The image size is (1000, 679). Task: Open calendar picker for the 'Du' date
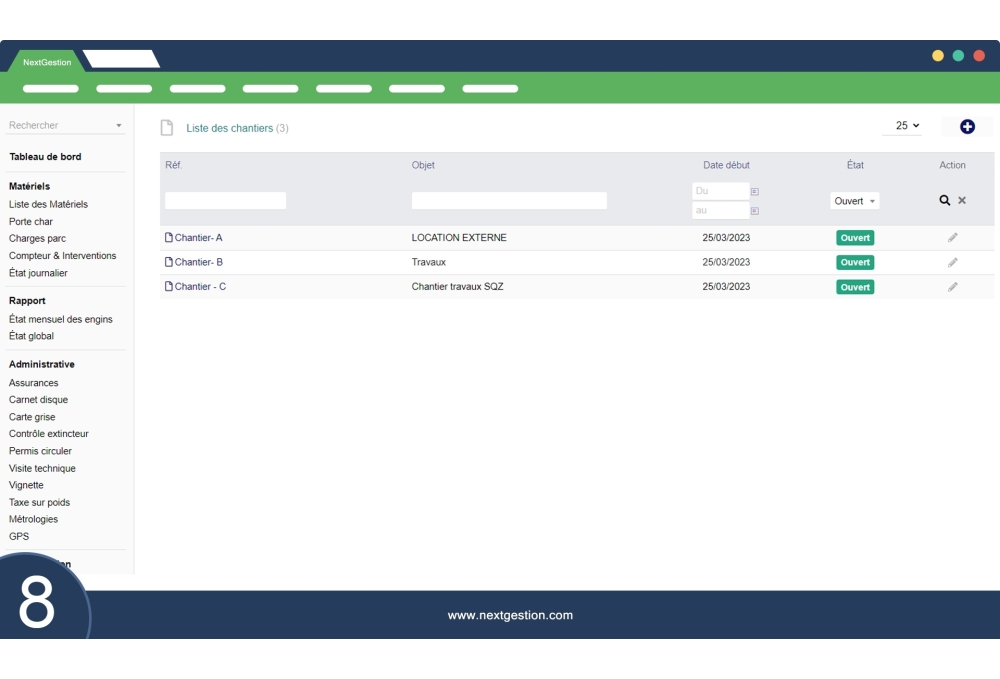point(755,191)
